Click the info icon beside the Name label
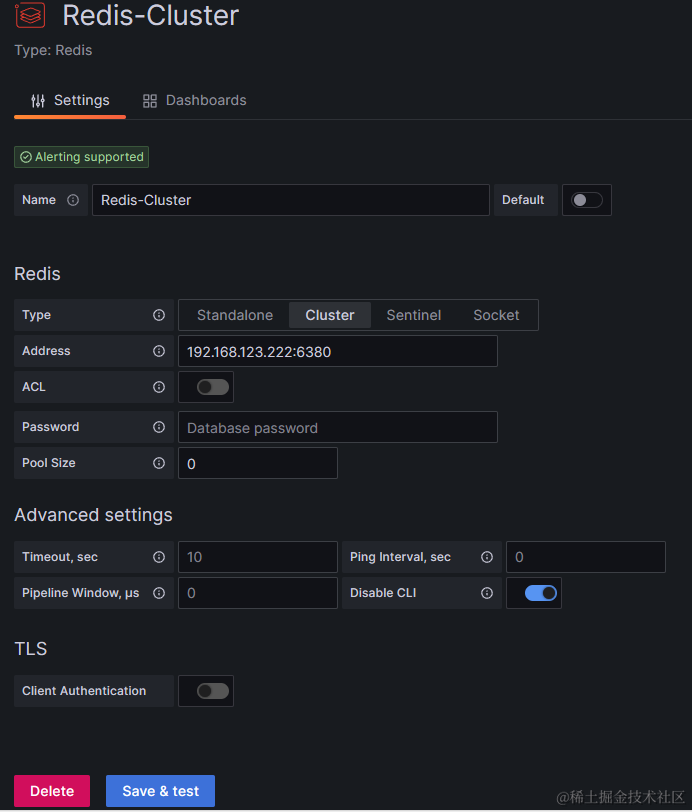Viewport: 692px width, 812px height. [73, 200]
